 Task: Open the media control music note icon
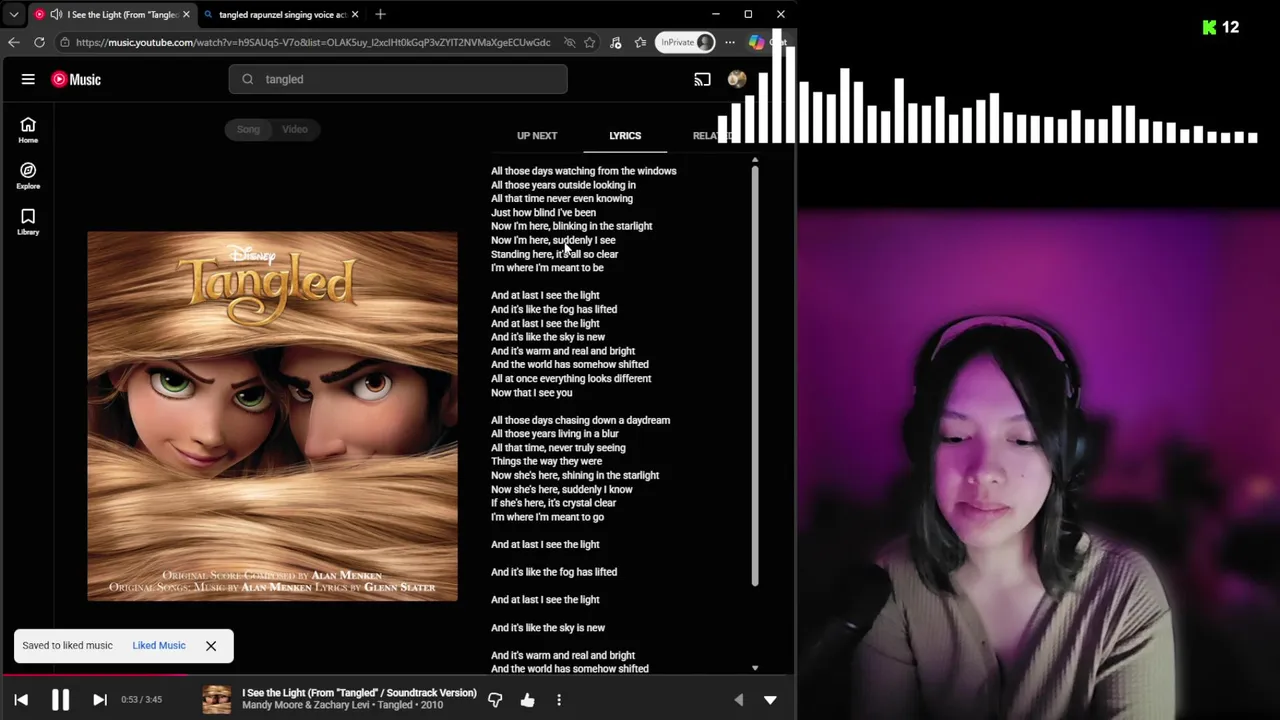point(616,42)
